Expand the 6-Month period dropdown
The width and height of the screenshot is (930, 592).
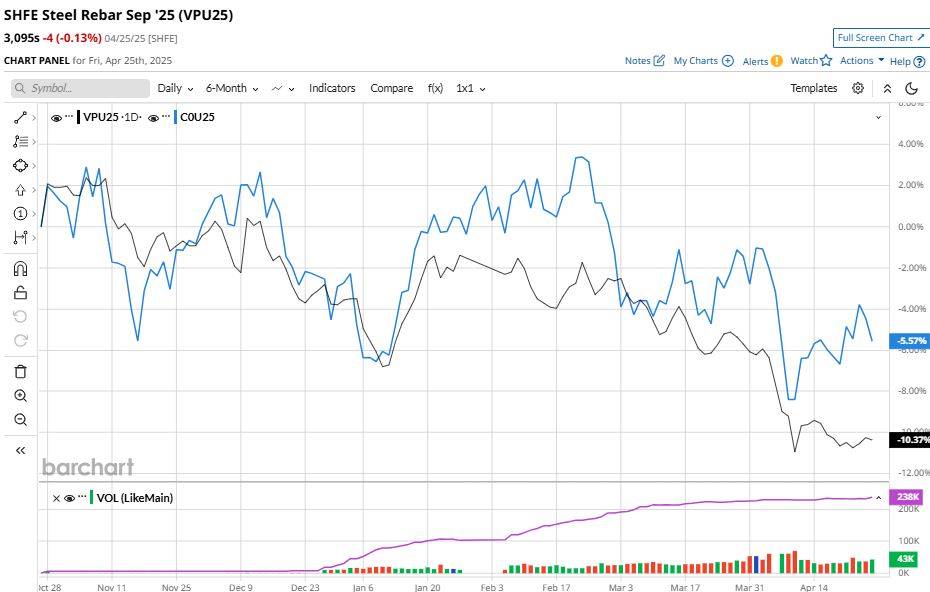click(232, 88)
